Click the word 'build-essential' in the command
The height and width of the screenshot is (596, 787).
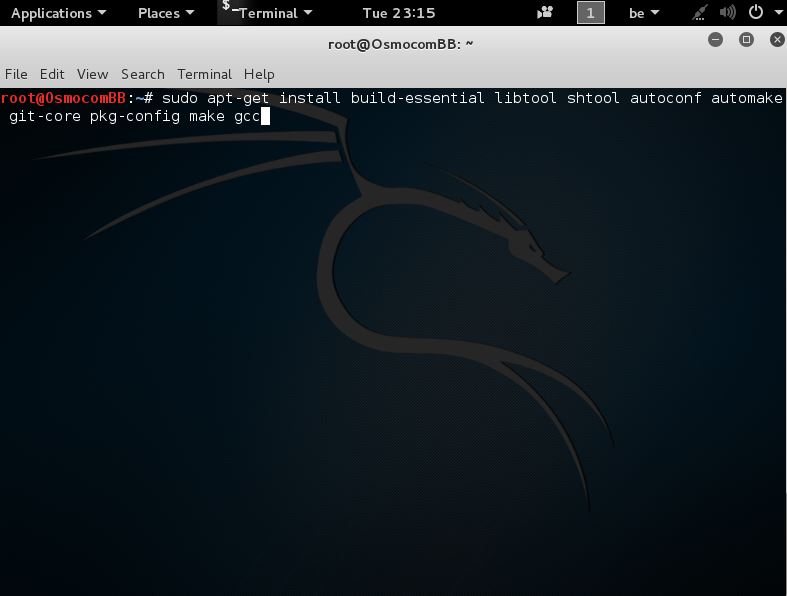point(418,98)
